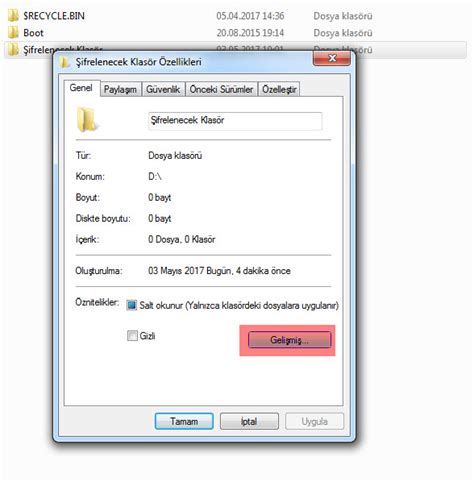Select the Şifrelenecek Klasör folder icon in list
This screenshot has width=474, height=482.
coord(13,50)
